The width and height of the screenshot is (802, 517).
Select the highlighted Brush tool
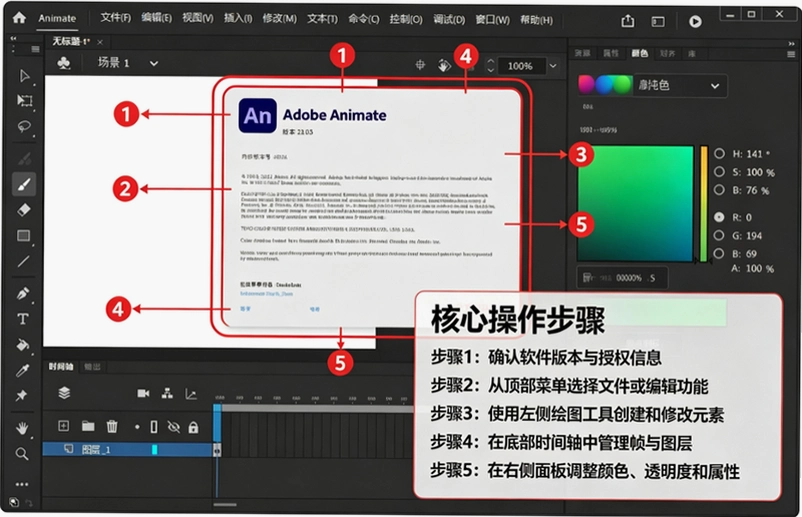(x=24, y=185)
